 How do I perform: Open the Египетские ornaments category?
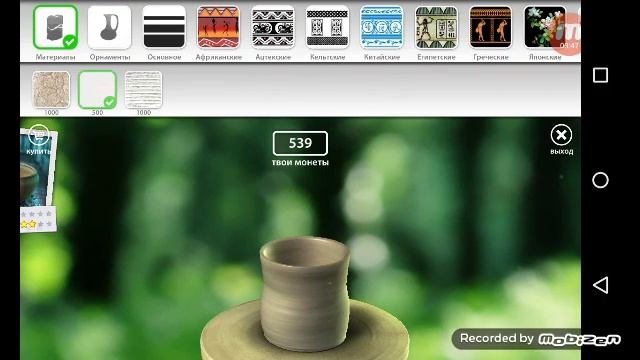pos(436,27)
